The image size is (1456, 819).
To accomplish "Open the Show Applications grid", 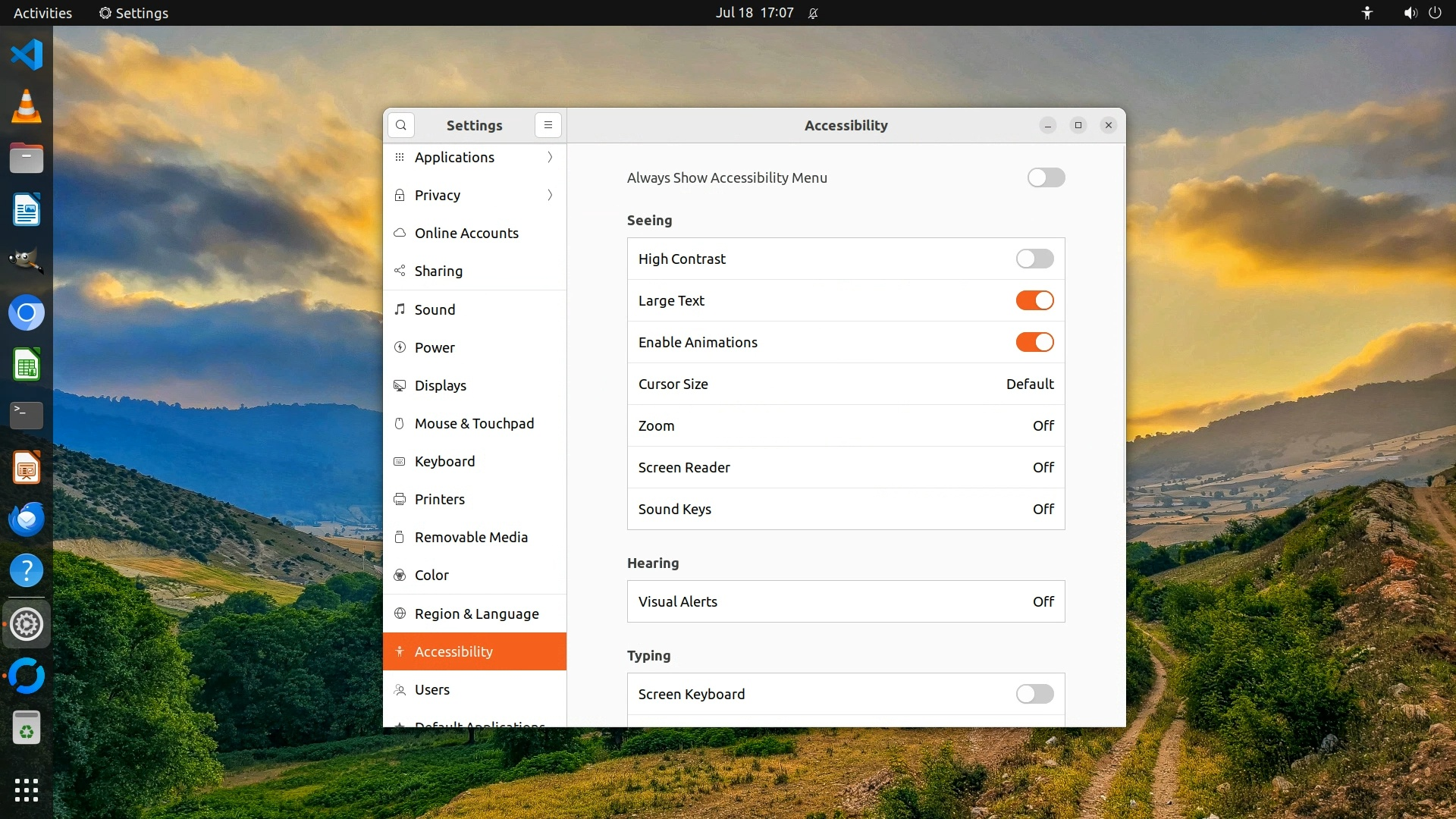I will click(x=27, y=790).
